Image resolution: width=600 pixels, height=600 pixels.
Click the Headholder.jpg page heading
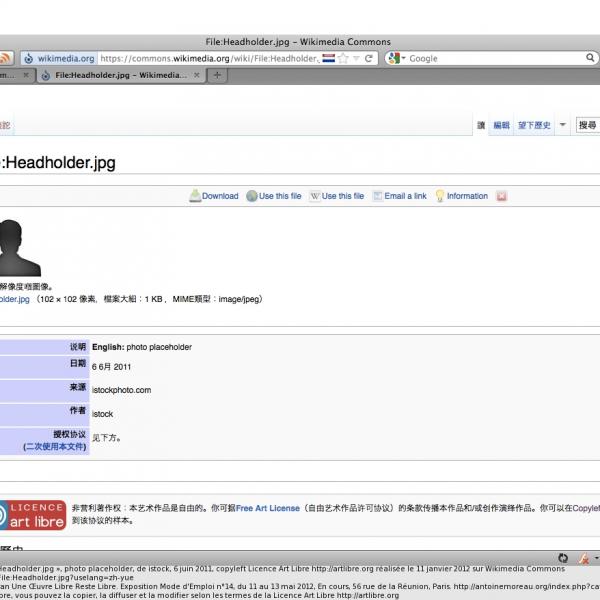coord(57,163)
